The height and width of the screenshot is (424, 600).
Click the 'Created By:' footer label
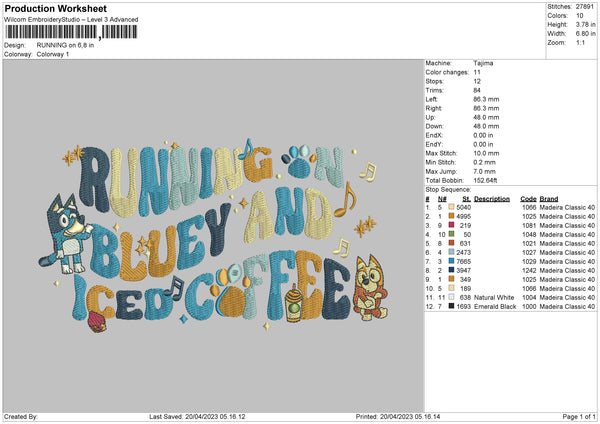tap(21, 416)
